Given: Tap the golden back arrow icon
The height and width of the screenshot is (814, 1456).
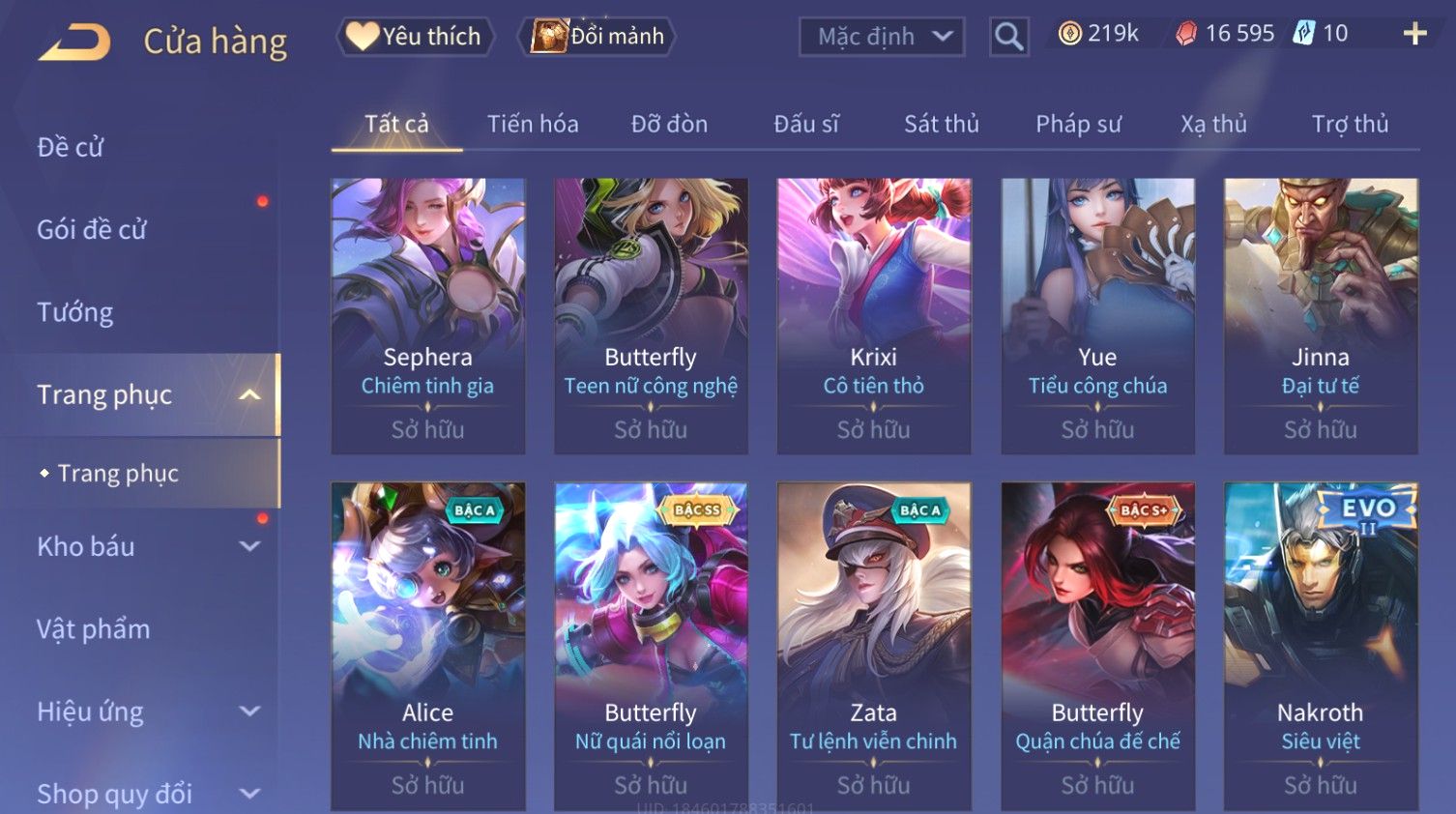Looking at the screenshot, I should 74,43.
